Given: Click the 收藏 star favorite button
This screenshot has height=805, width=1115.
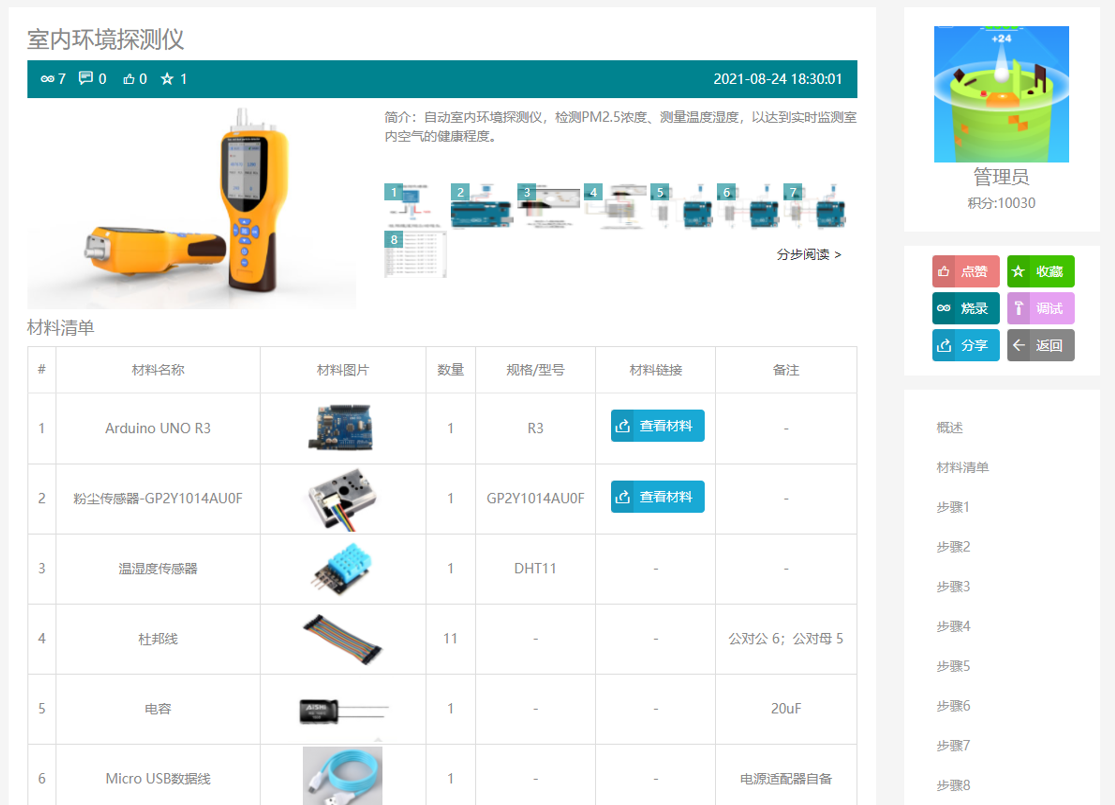Looking at the screenshot, I should 1040,271.
